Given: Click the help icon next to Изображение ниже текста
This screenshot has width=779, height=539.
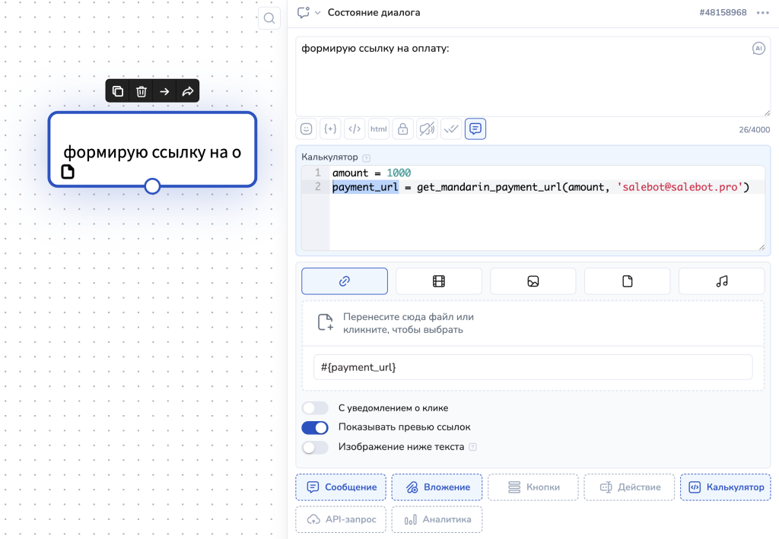Looking at the screenshot, I should (x=473, y=447).
